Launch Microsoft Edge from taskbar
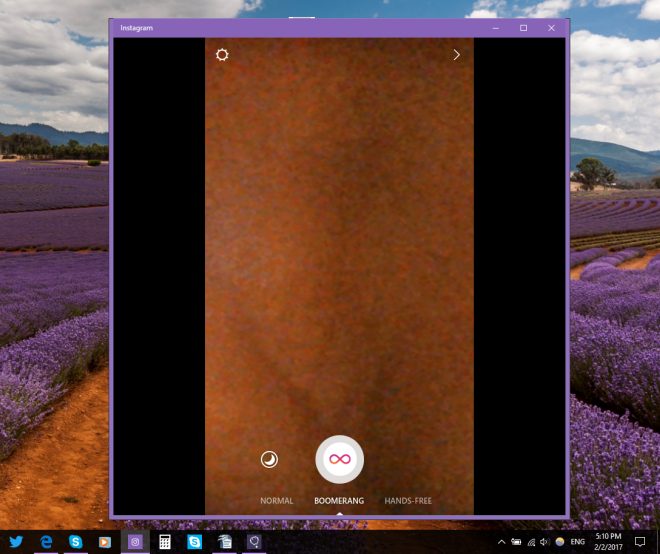The height and width of the screenshot is (554, 660). pos(46,542)
